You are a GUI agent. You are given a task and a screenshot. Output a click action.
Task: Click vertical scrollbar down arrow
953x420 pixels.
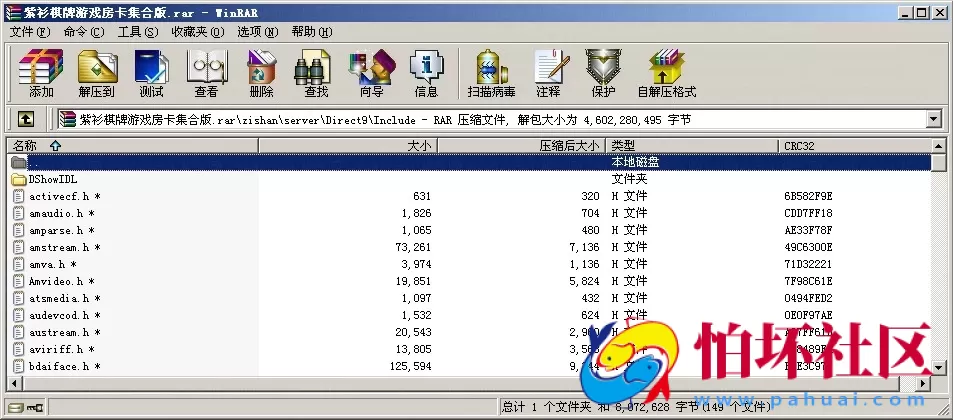pos(939,367)
